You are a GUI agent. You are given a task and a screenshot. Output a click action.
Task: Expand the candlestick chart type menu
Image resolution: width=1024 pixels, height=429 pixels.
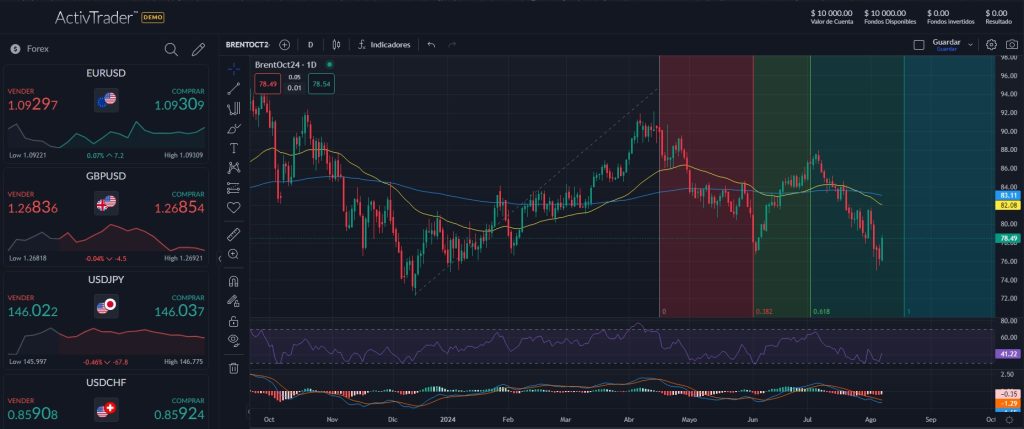pyautogui.click(x=336, y=45)
